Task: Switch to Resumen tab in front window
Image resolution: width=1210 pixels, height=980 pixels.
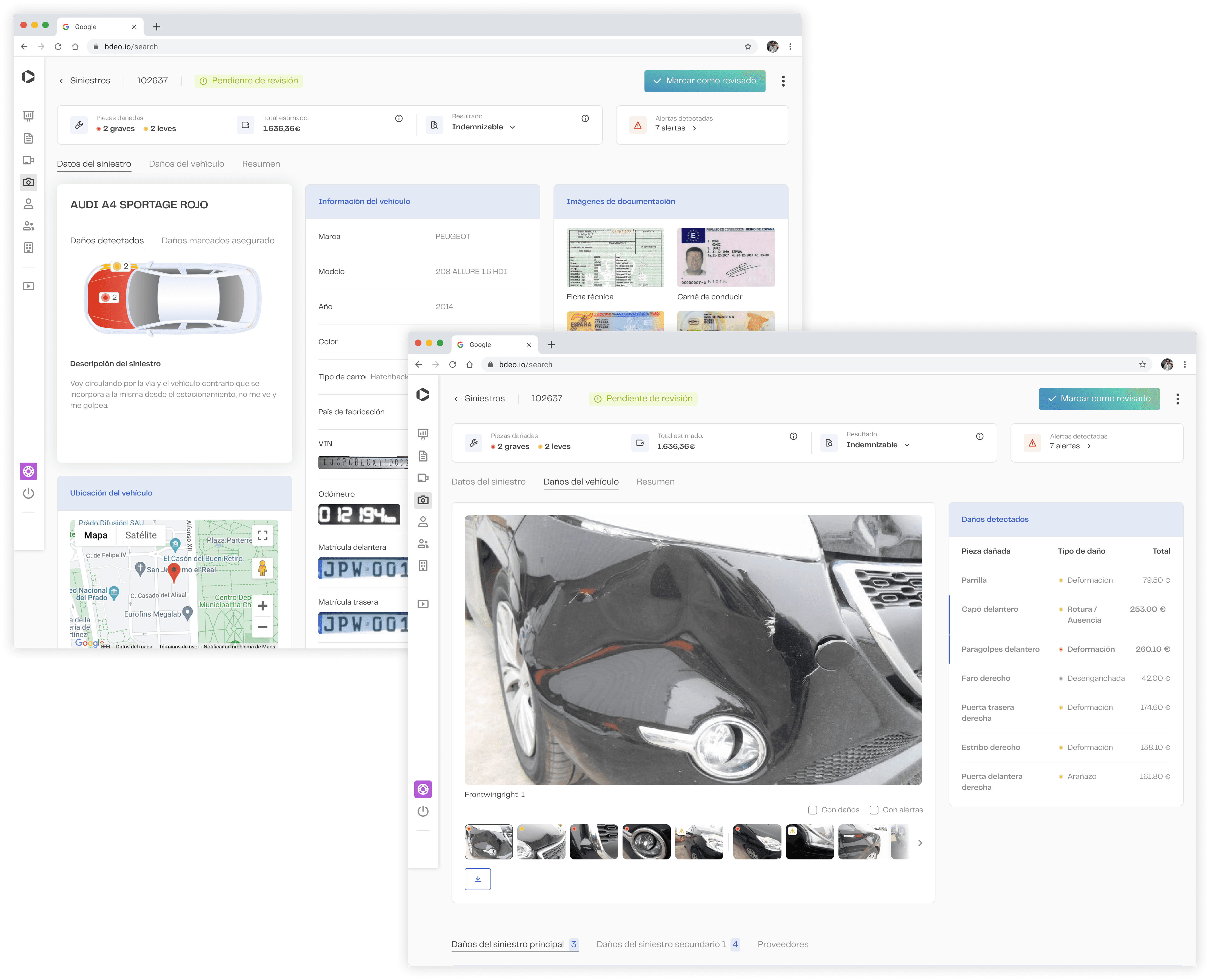Action: click(655, 482)
